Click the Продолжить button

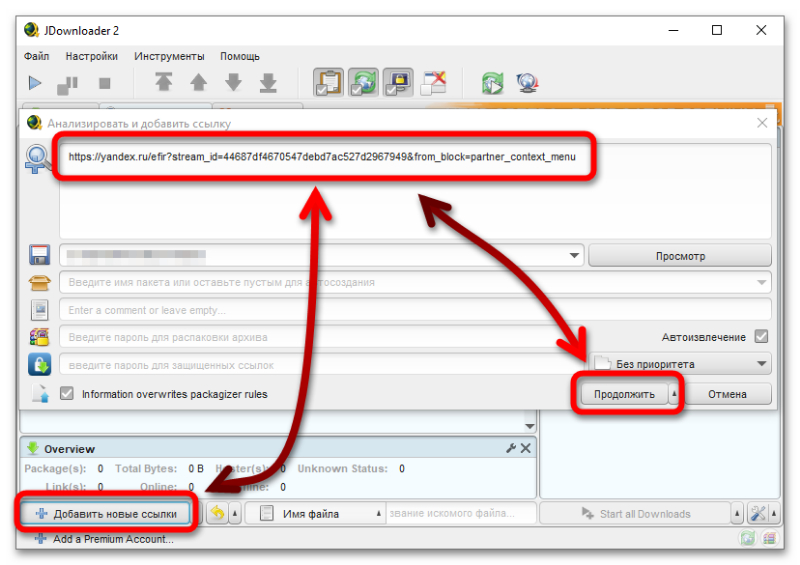point(623,394)
